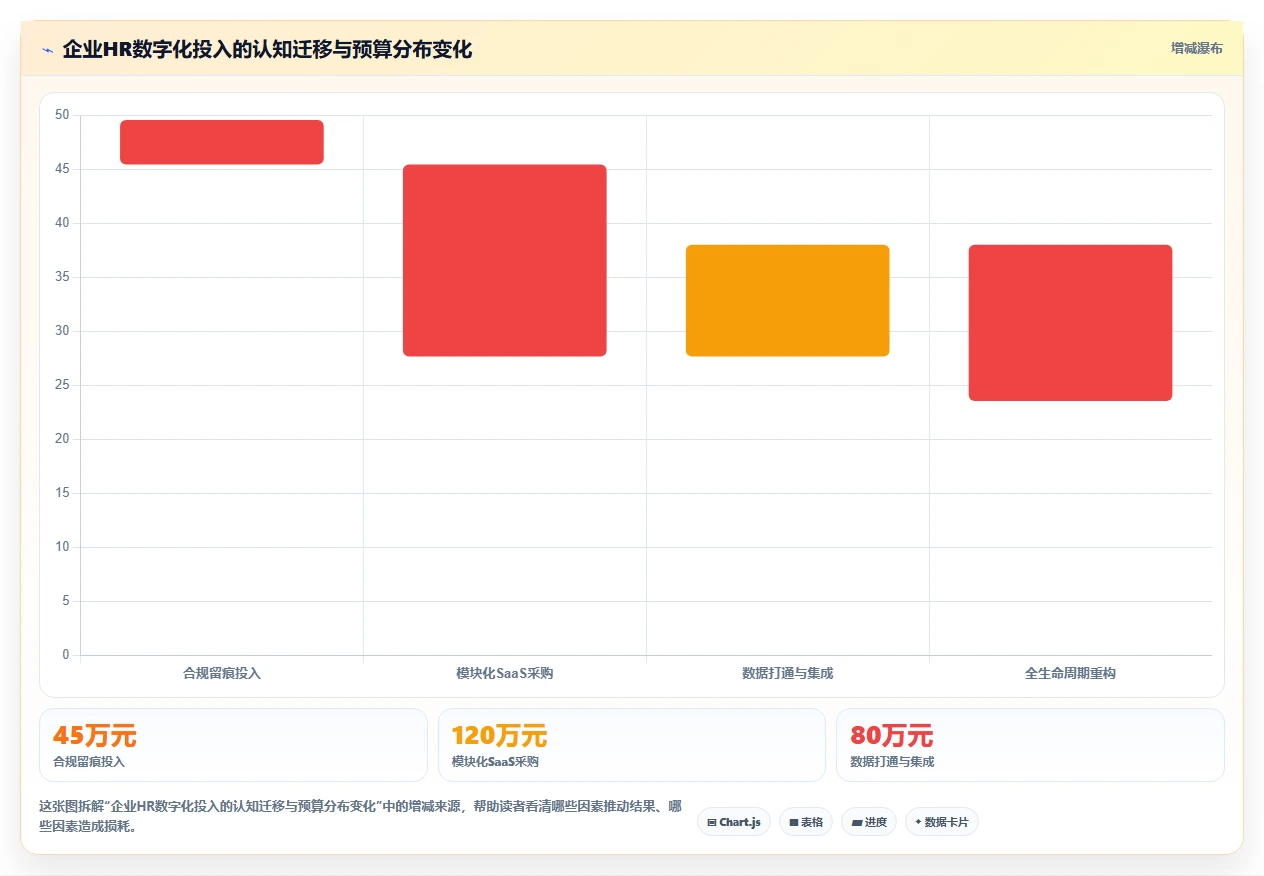The height and width of the screenshot is (876, 1264).
Task: Select the red bar for 合规留痕投入
Action: click(222, 142)
